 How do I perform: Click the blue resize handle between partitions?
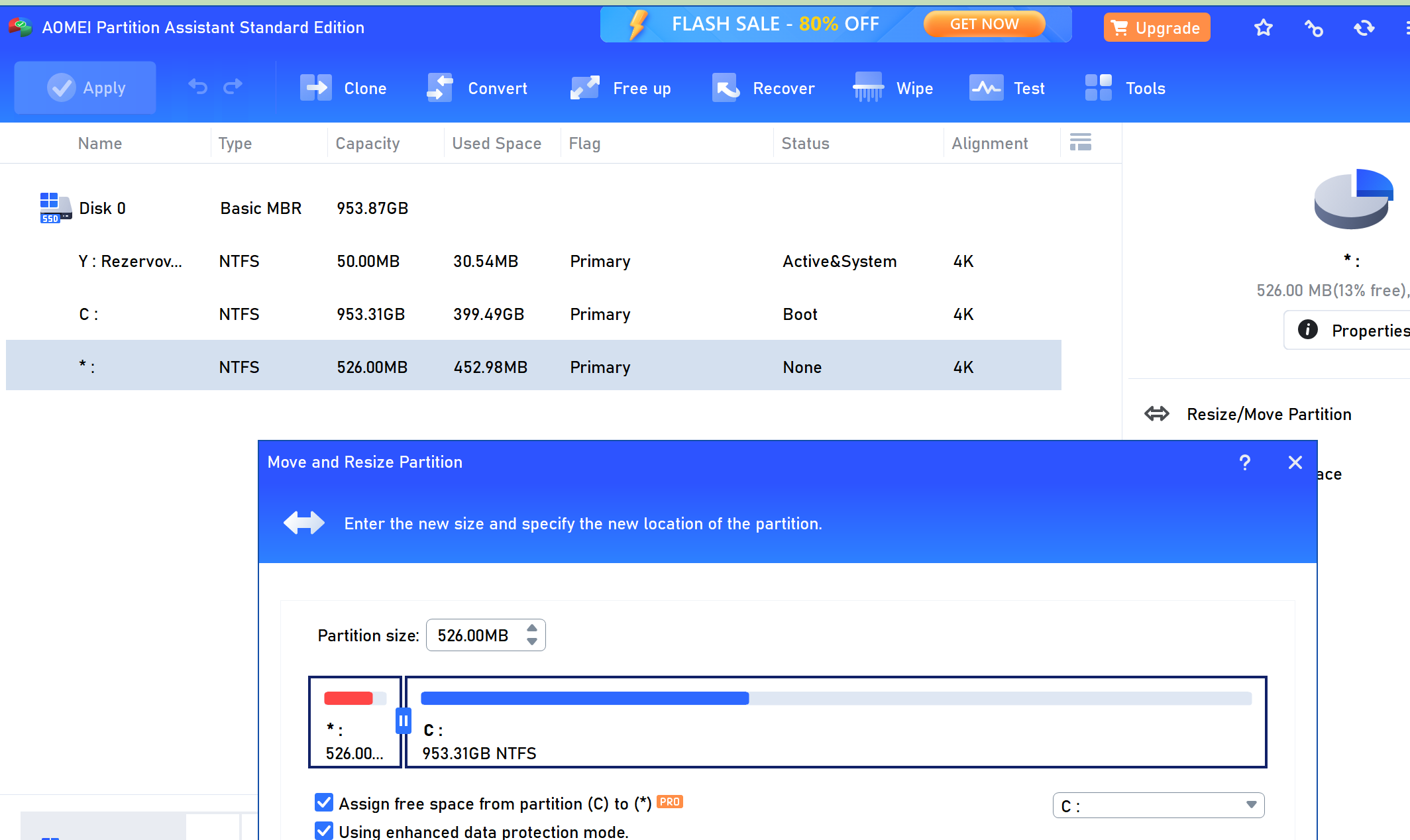(404, 721)
